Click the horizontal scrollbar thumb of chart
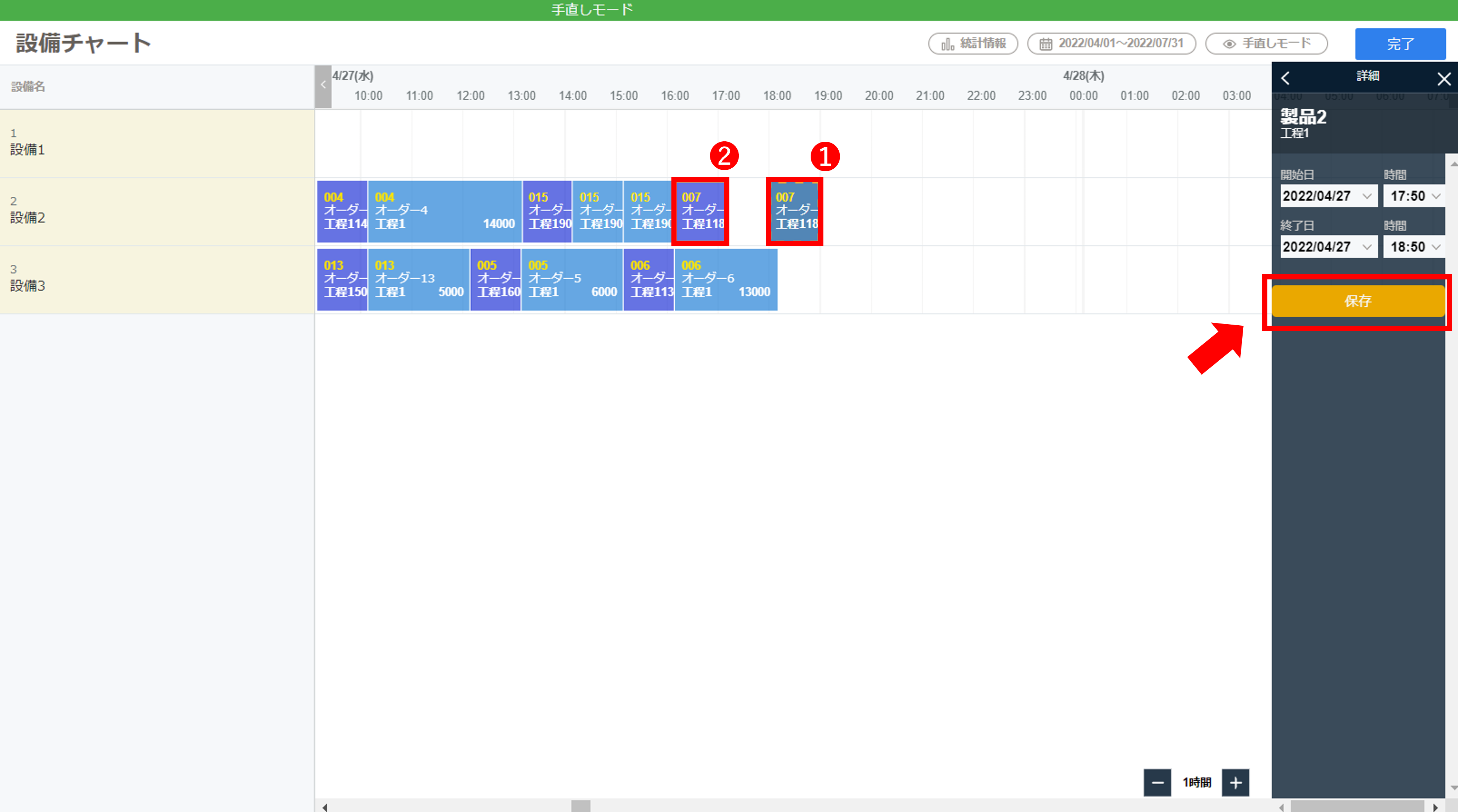Image resolution: width=1458 pixels, height=812 pixels. pyautogui.click(x=581, y=806)
